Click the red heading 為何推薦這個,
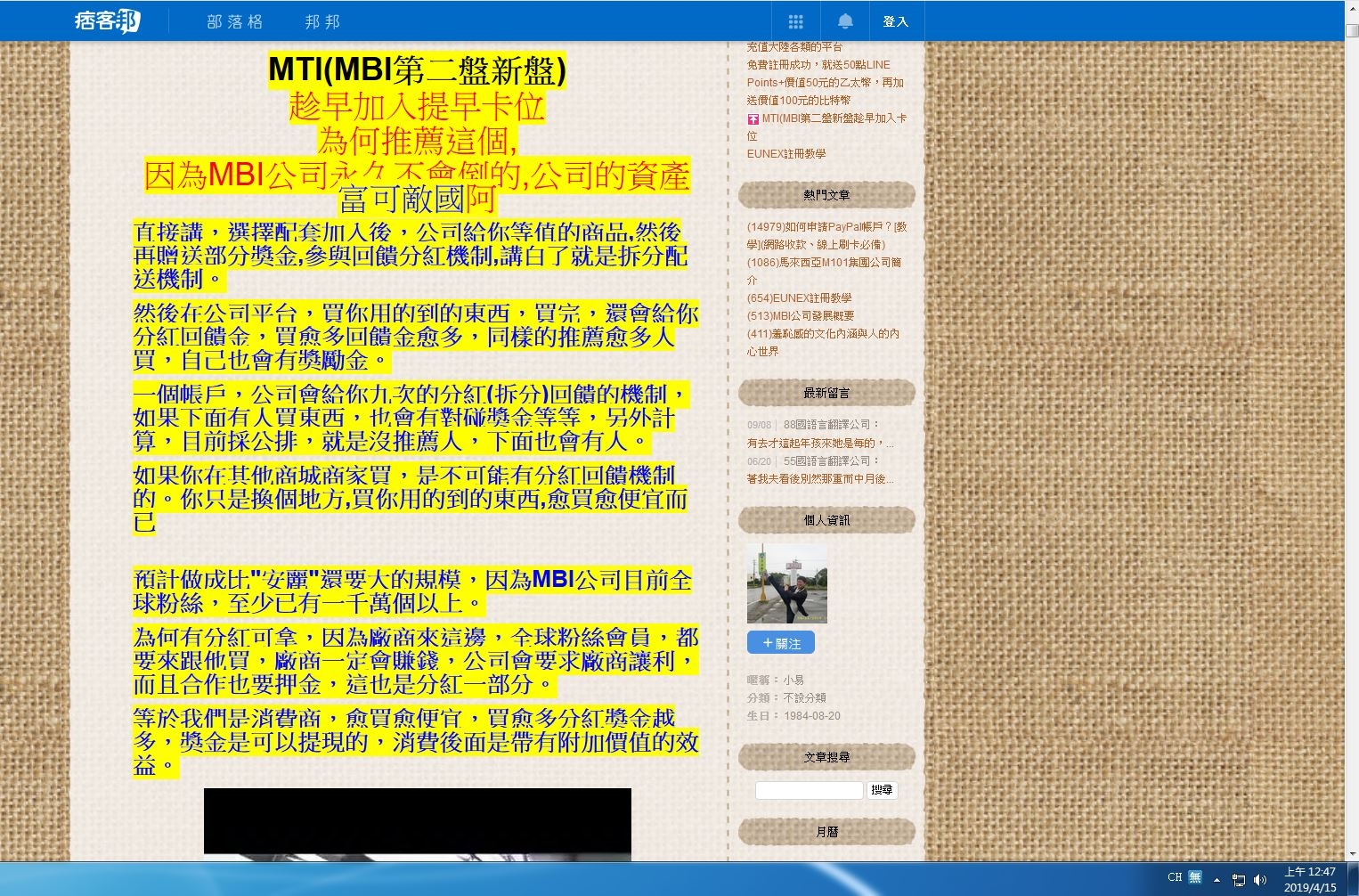The image size is (1359, 896). point(417,141)
